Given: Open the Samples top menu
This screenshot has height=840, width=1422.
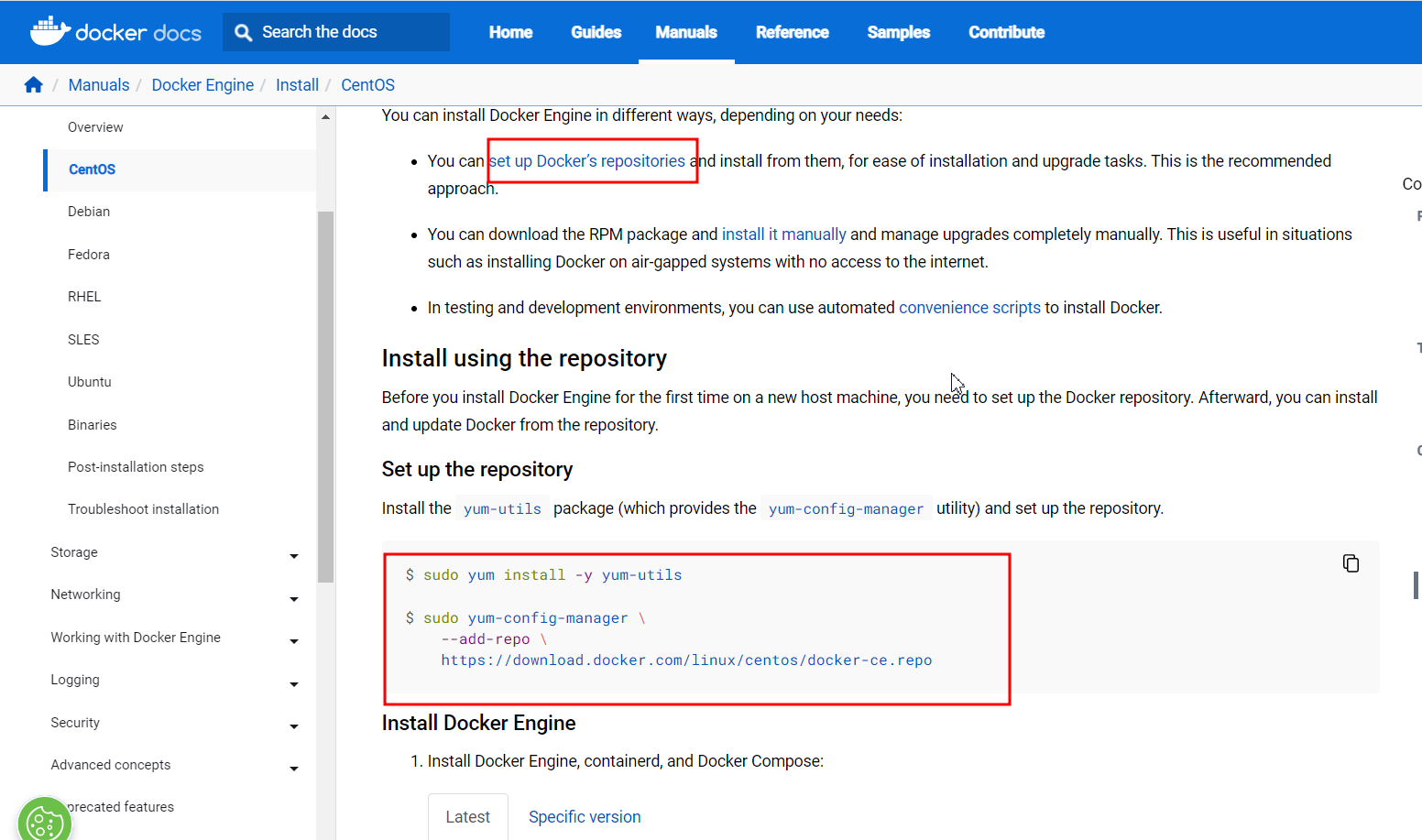Looking at the screenshot, I should click(x=898, y=32).
